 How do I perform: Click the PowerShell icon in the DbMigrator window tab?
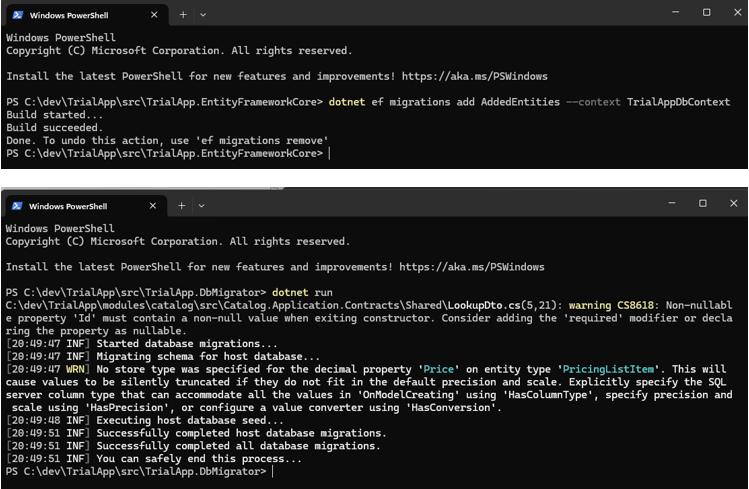point(17,206)
